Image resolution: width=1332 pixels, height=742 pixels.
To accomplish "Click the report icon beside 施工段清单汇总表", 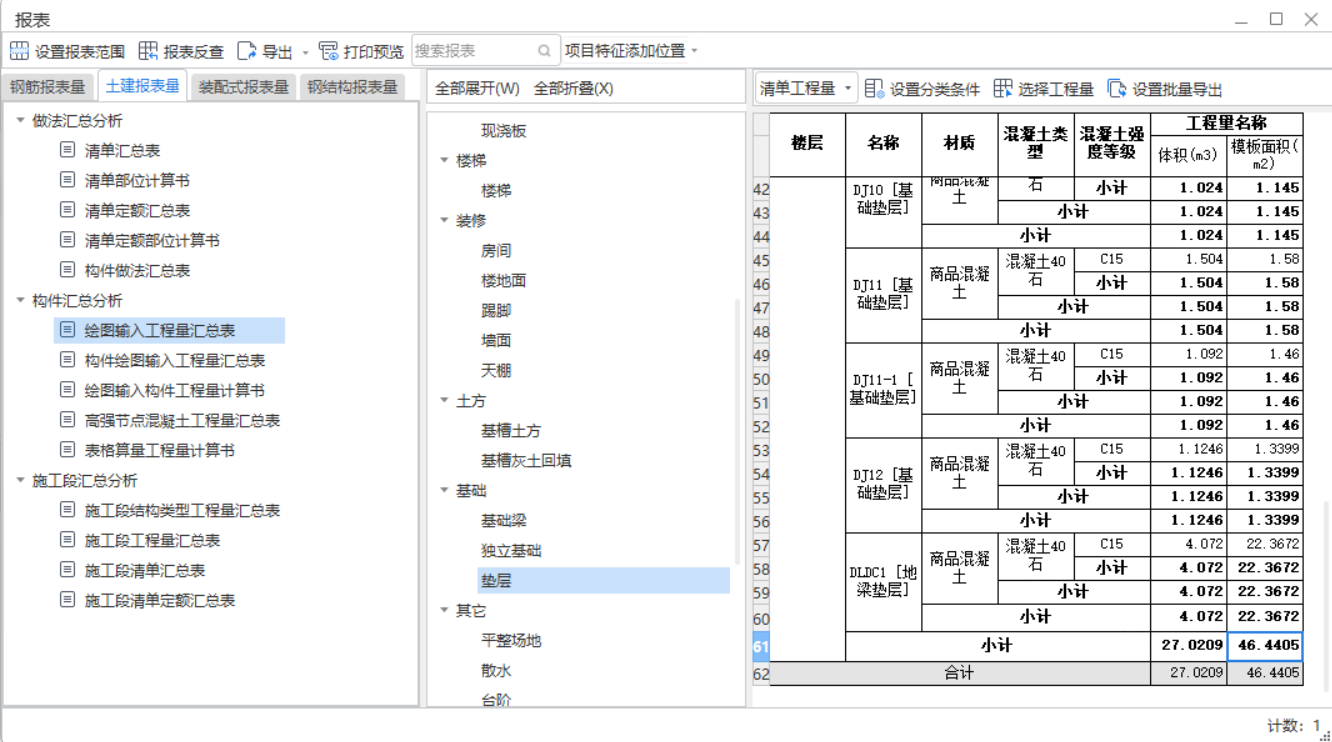I will tap(67, 570).
